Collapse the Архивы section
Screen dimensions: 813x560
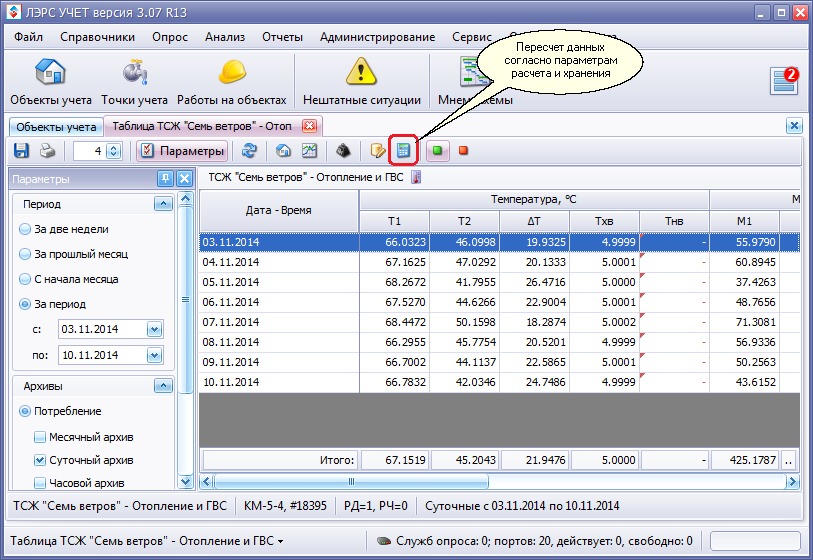click(x=163, y=386)
